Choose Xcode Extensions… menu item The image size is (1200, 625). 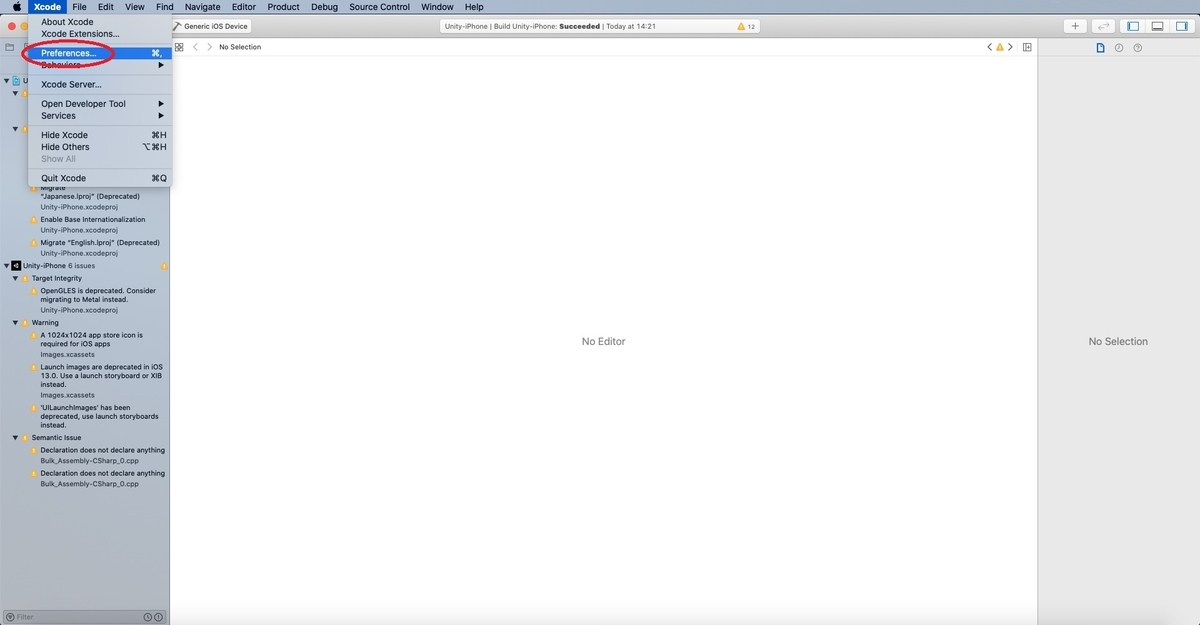(x=100, y=34)
